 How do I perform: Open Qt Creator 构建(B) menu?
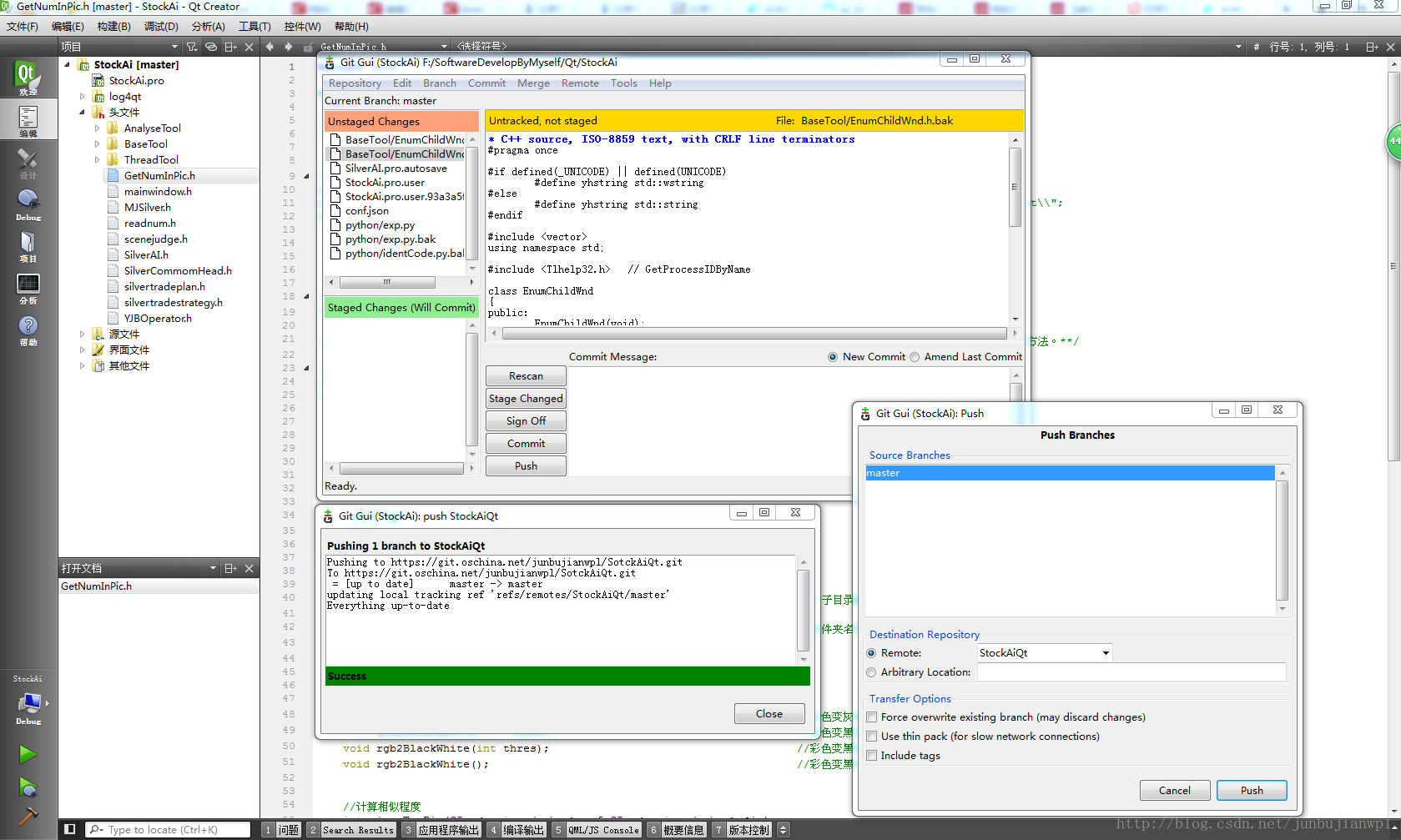(113, 27)
